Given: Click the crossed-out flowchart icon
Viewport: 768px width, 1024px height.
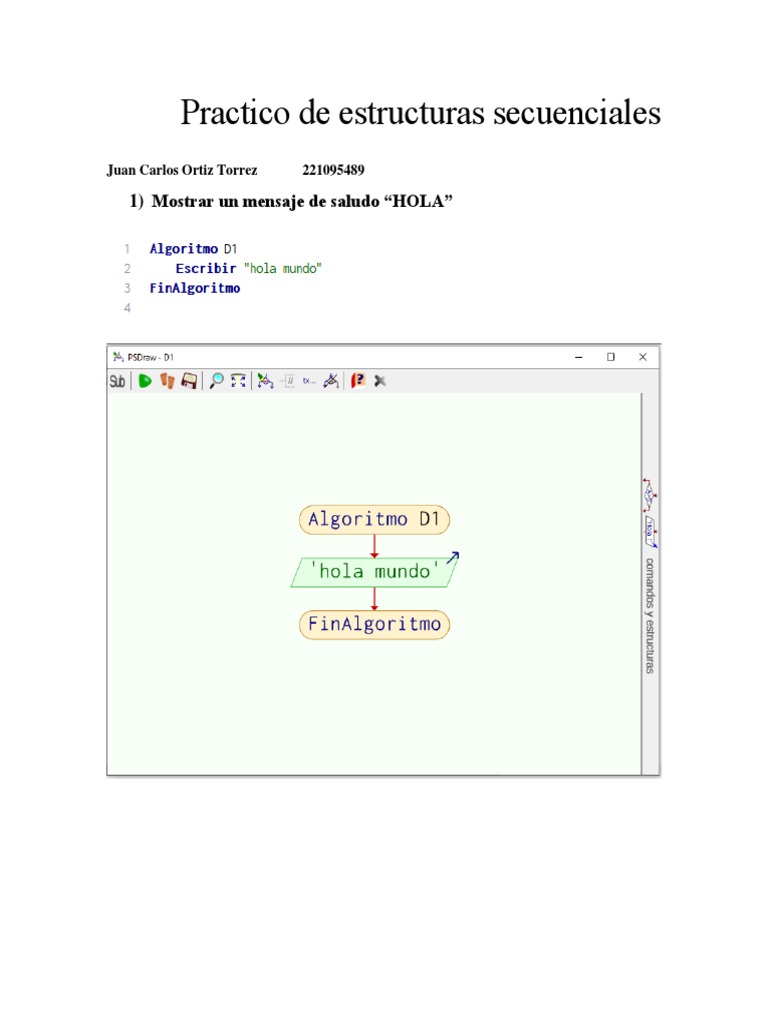Looking at the screenshot, I should (x=331, y=381).
